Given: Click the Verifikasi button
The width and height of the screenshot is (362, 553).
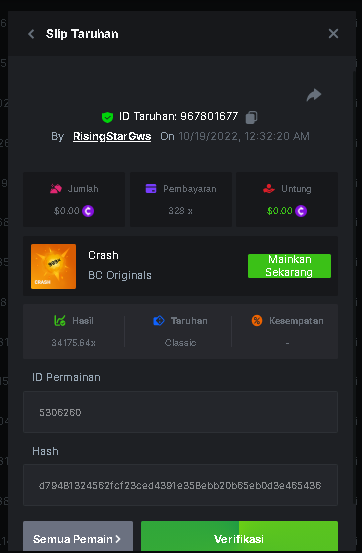Looking at the screenshot, I should click(239, 537).
